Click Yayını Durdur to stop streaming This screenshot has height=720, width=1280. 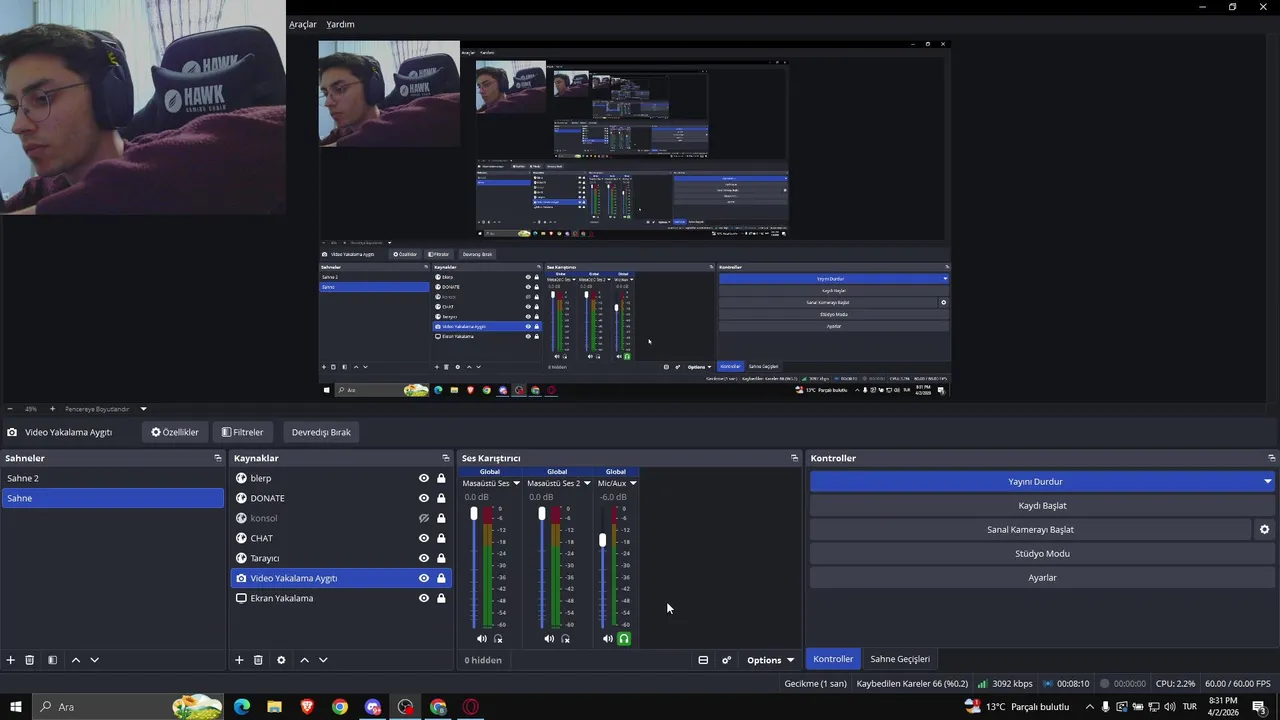tap(1034, 481)
